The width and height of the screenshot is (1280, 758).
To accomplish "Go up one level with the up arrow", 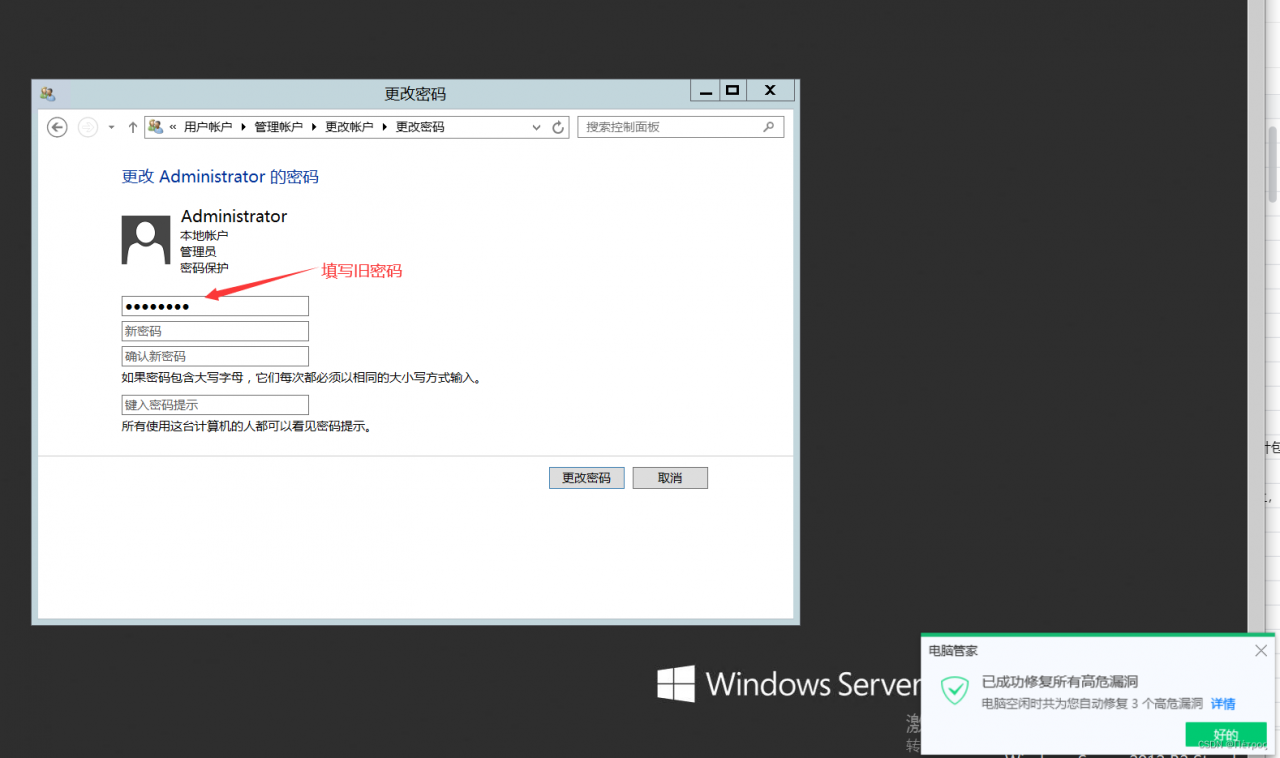I will [133, 127].
